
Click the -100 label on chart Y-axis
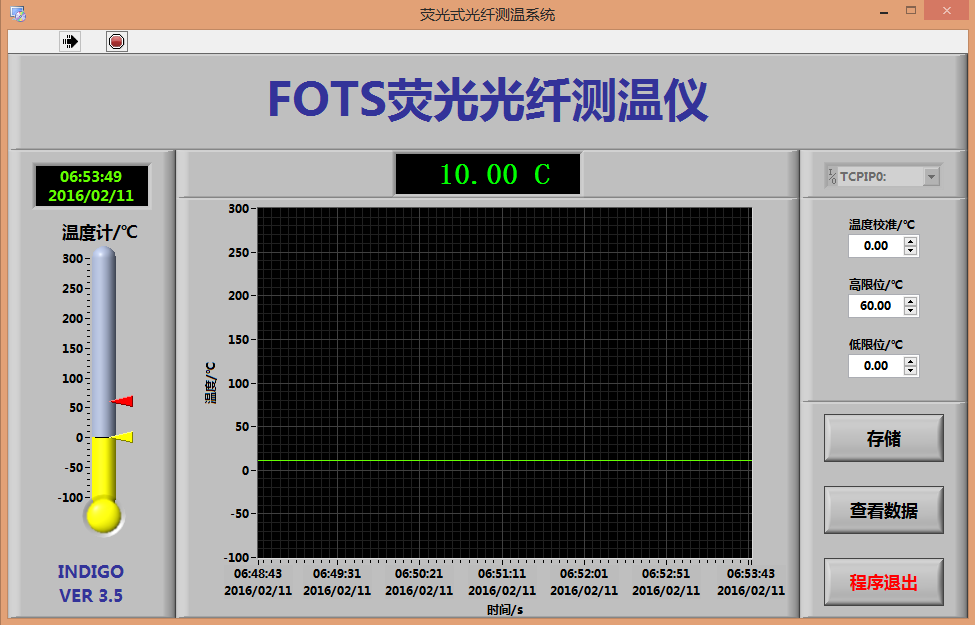[235, 557]
